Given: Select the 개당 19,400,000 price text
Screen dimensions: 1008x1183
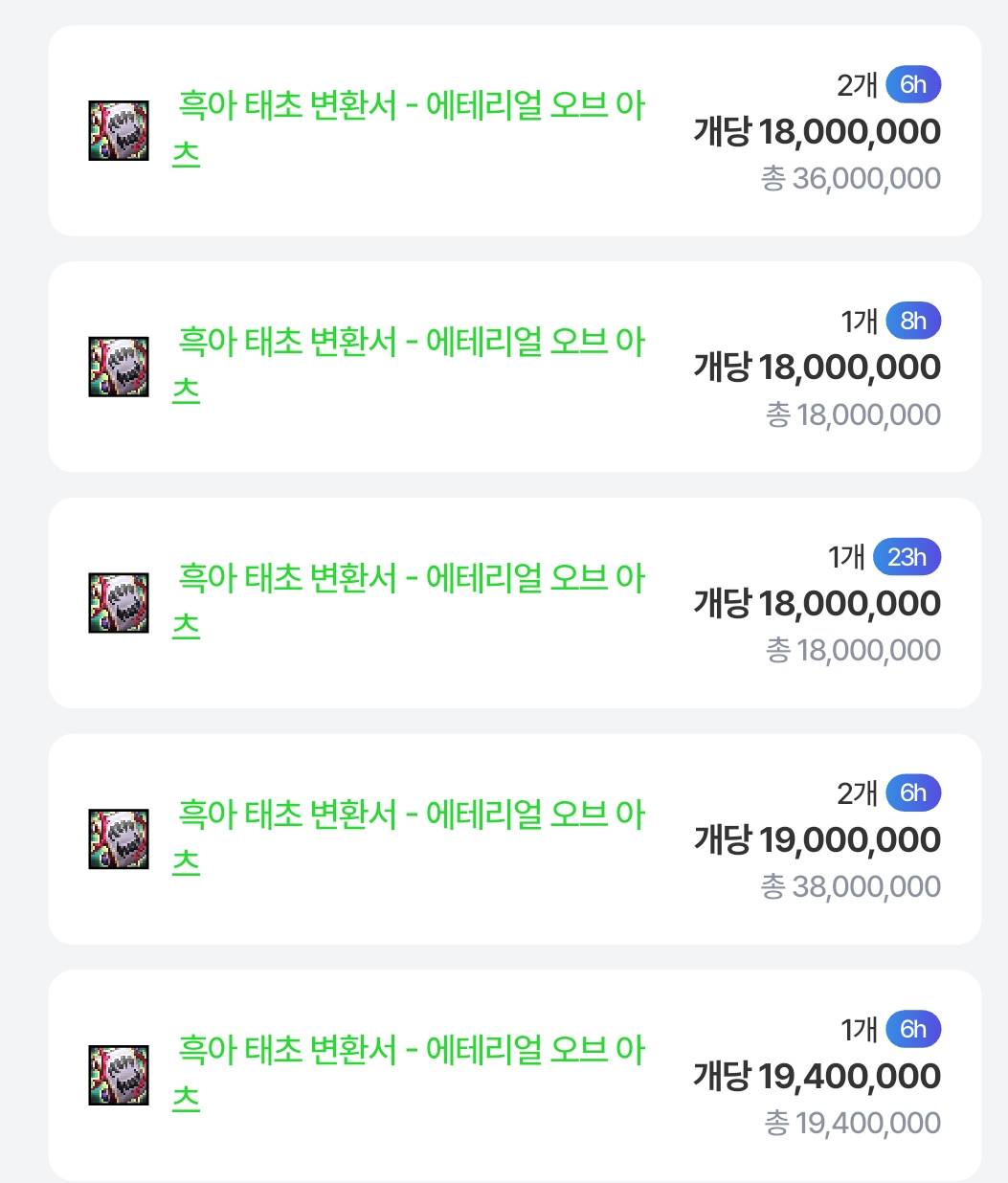Looking at the screenshot, I should 817,1077.
